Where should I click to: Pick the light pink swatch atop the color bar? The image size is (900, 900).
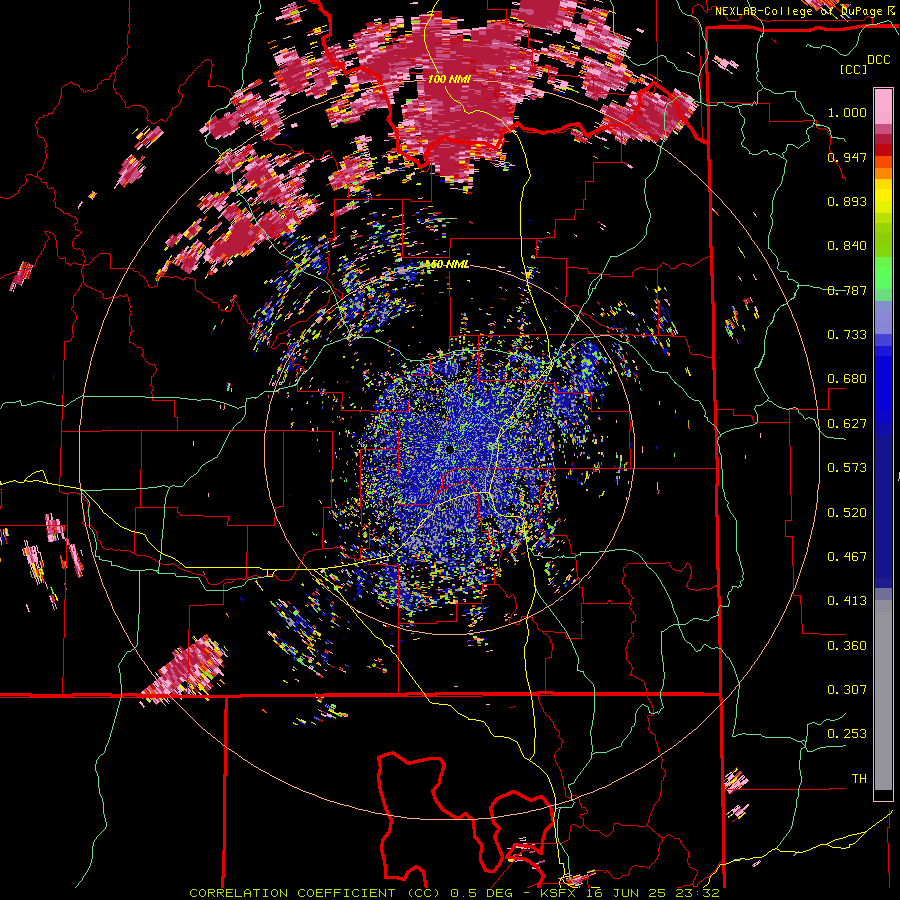tap(883, 106)
